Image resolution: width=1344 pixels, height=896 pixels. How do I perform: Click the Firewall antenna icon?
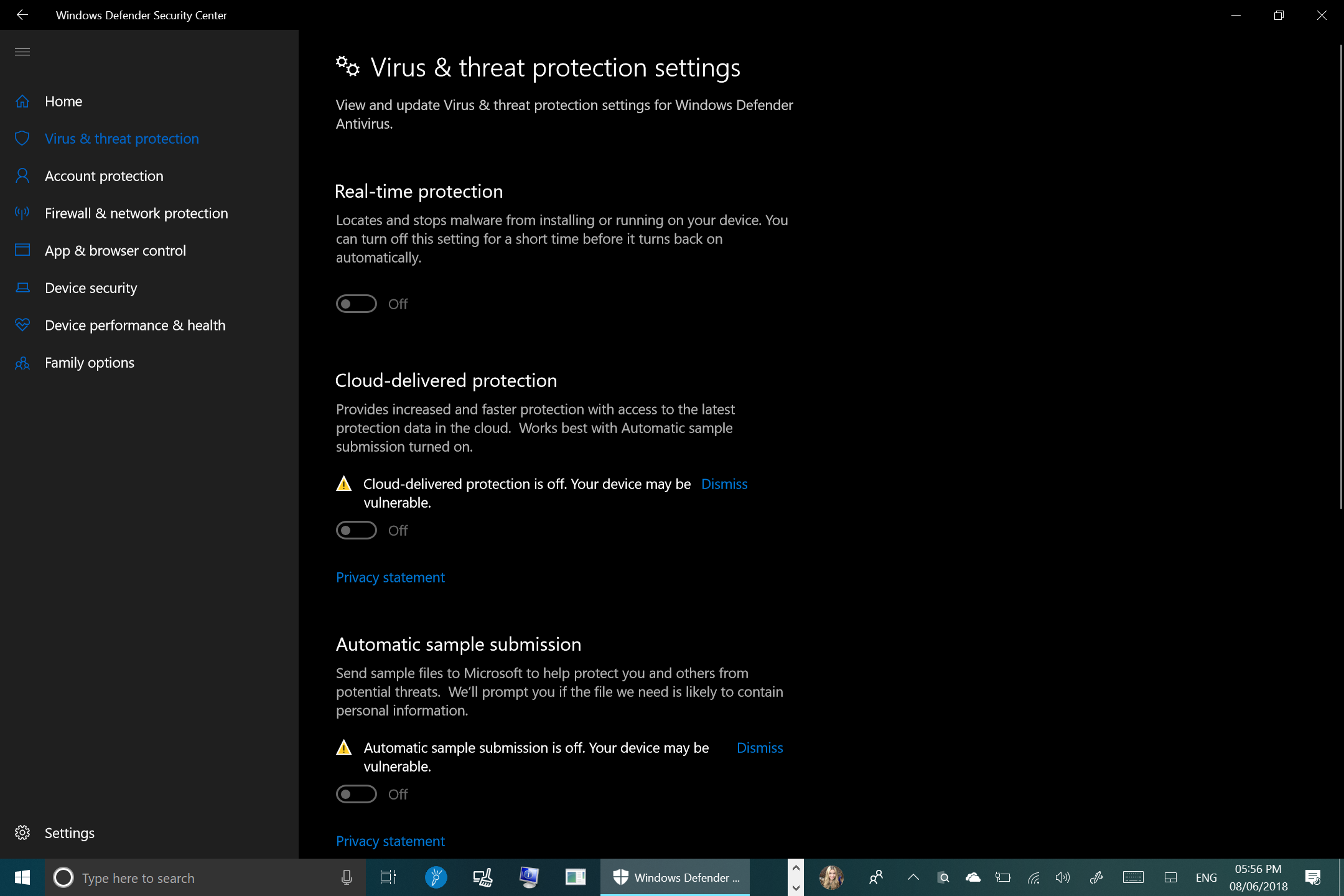(x=22, y=213)
